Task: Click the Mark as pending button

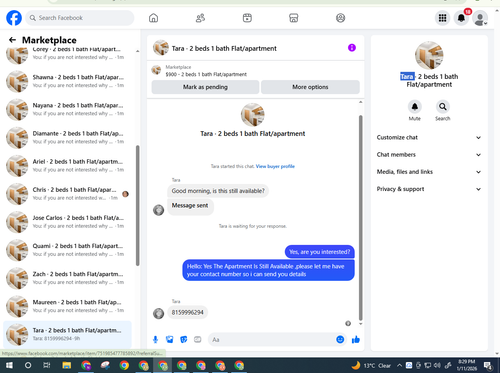Action: pos(205,87)
